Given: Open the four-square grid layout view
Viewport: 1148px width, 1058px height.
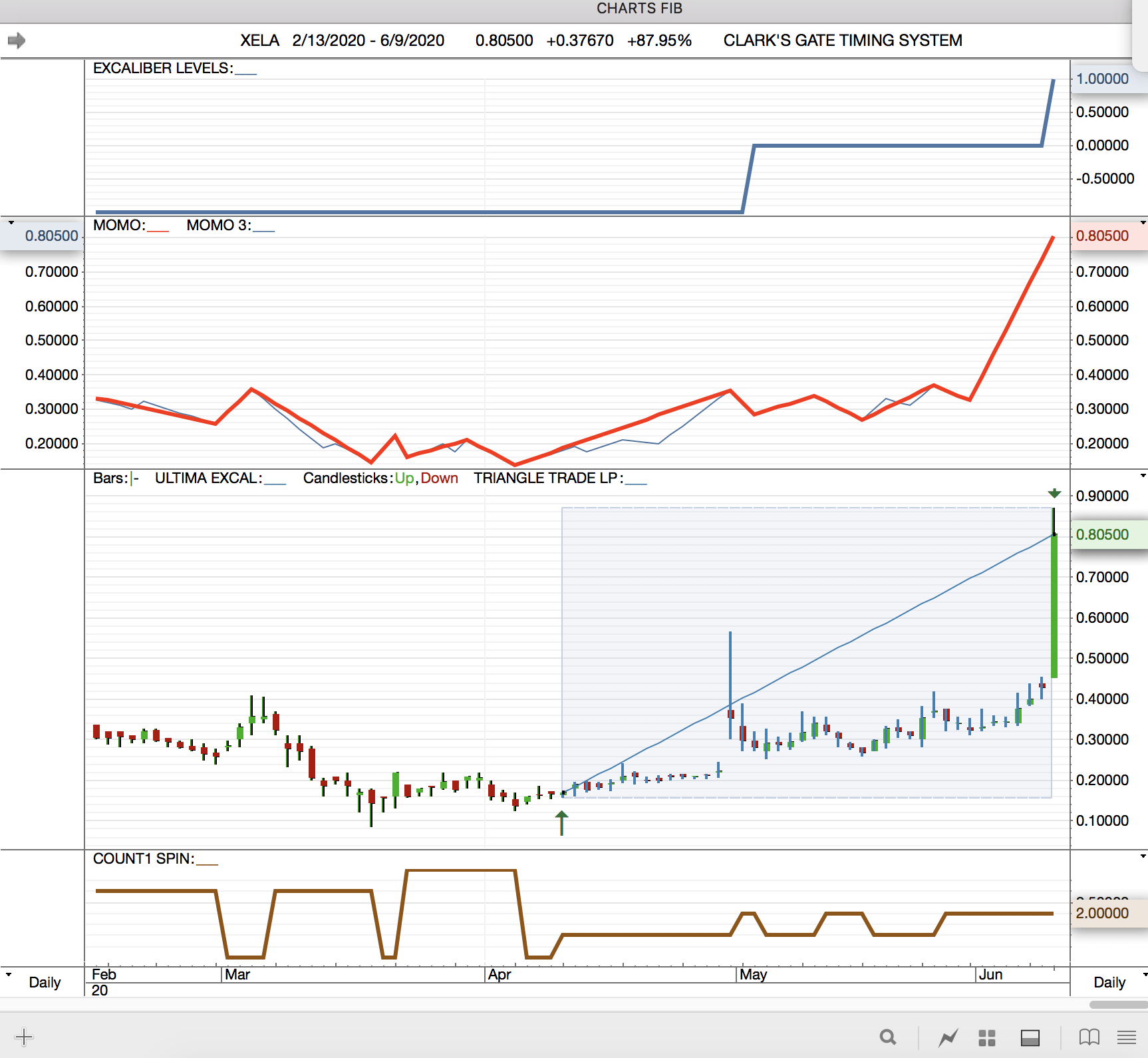Looking at the screenshot, I should (987, 1037).
